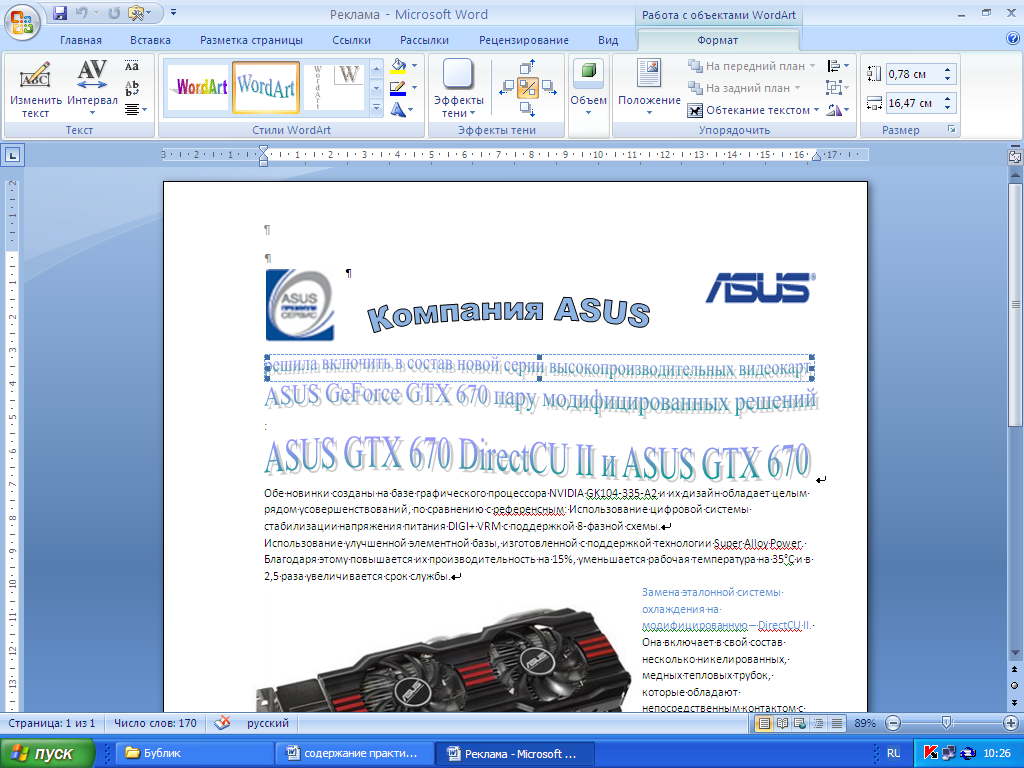Expand the WordArt styles gallery
The image size is (1024, 768).
[x=376, y=108]
